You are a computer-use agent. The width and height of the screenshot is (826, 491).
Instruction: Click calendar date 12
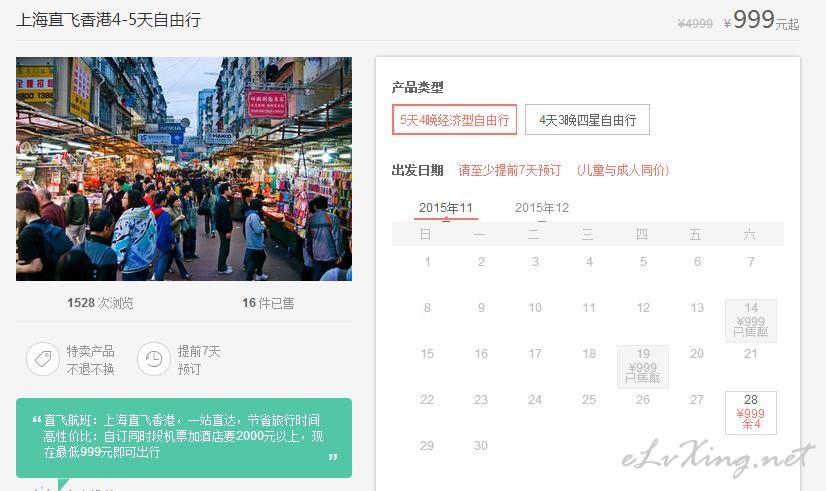643,308
